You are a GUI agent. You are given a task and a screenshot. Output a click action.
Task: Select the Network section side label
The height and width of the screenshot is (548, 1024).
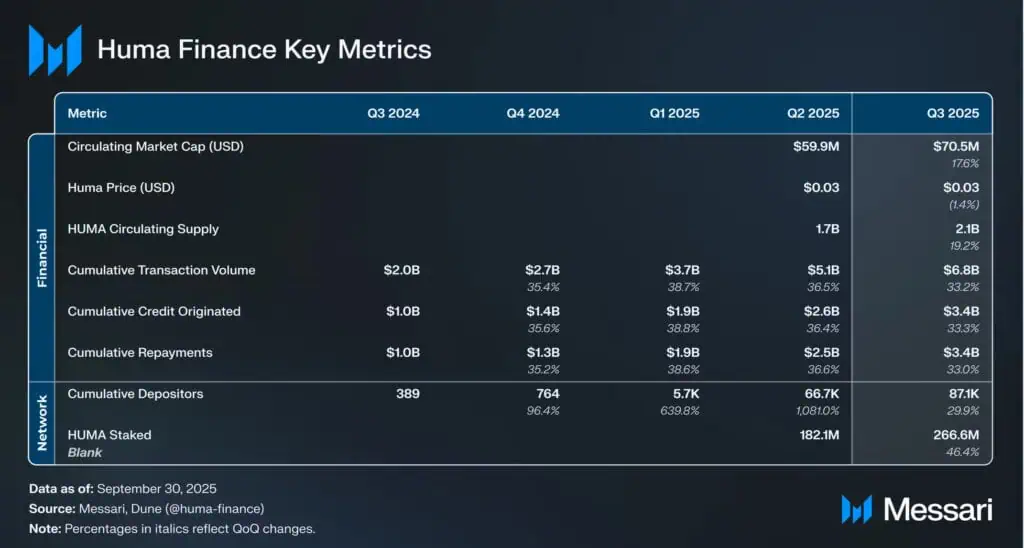[42, 423]
